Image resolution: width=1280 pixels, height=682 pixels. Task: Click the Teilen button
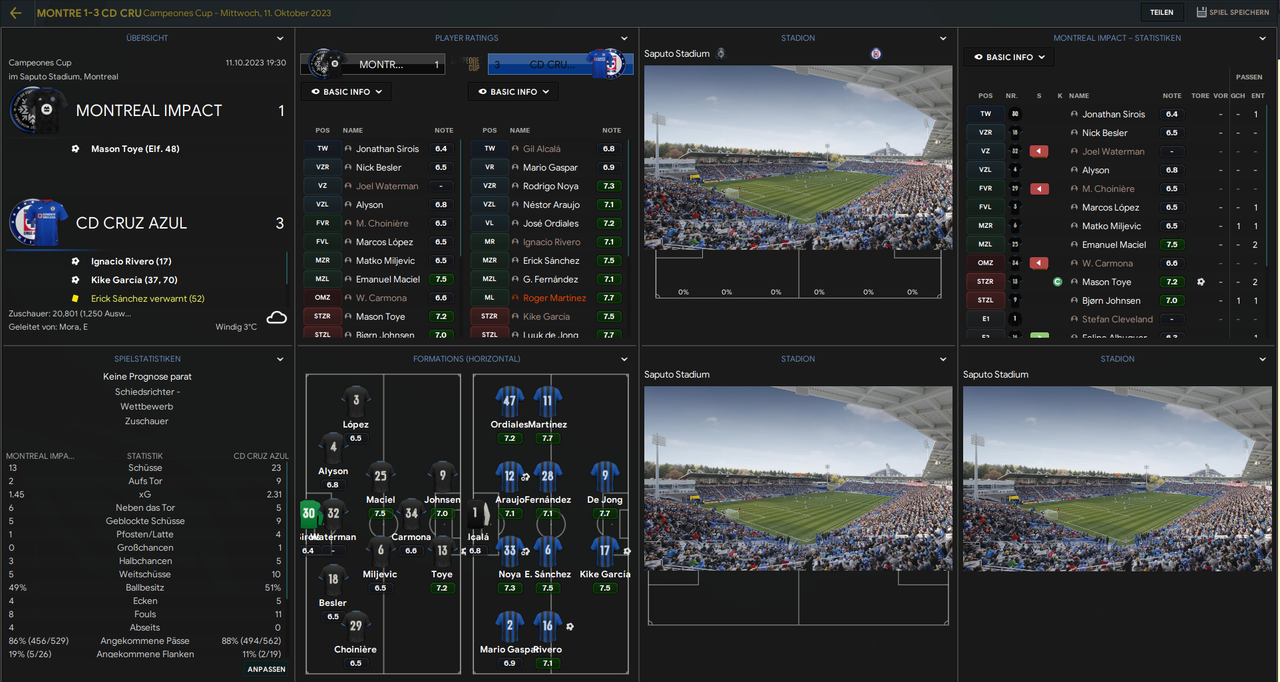pyautogui.click(x=1161, y=13)
